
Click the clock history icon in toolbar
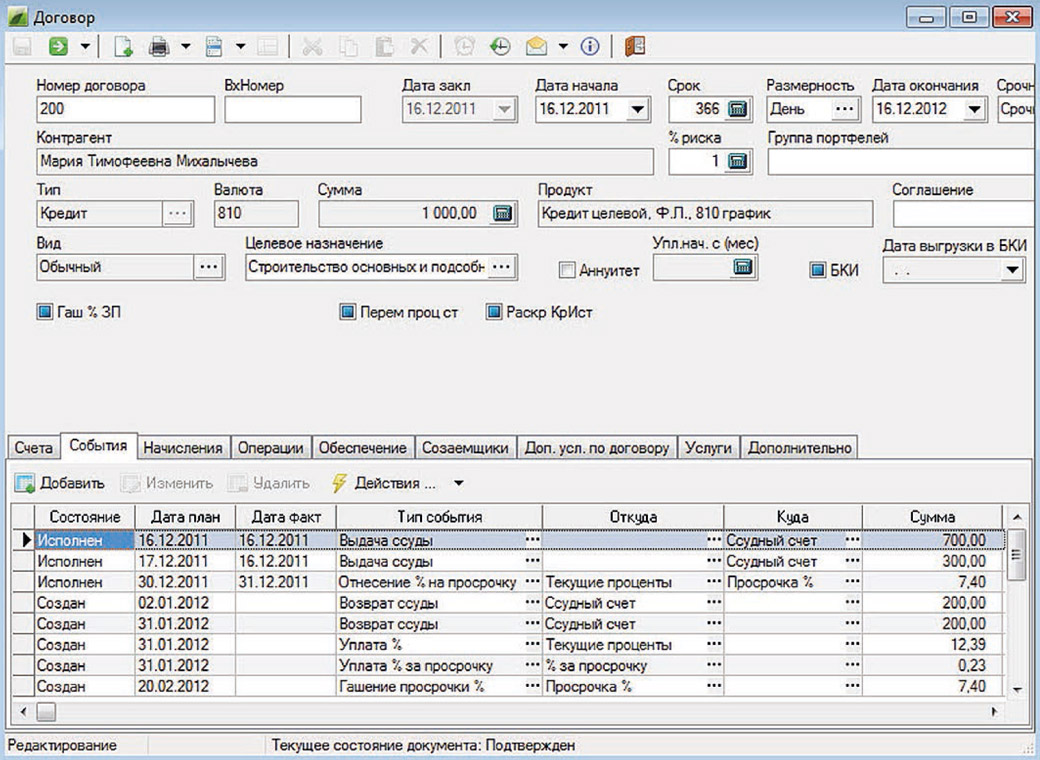click(x=500, y=46)
